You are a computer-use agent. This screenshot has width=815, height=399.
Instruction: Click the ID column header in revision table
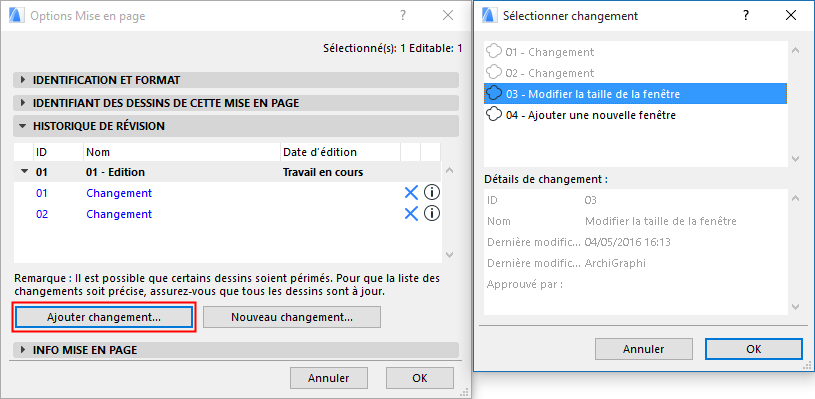pos(57,152)
